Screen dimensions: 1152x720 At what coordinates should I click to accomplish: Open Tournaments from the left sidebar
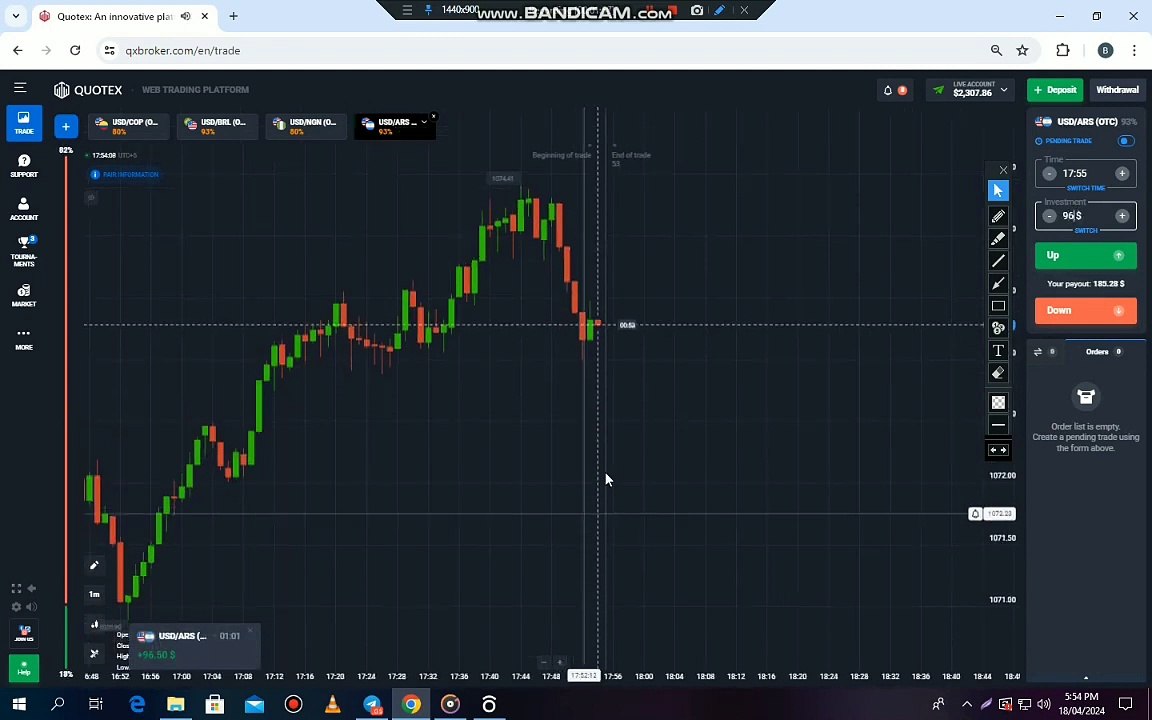[24, 251]
